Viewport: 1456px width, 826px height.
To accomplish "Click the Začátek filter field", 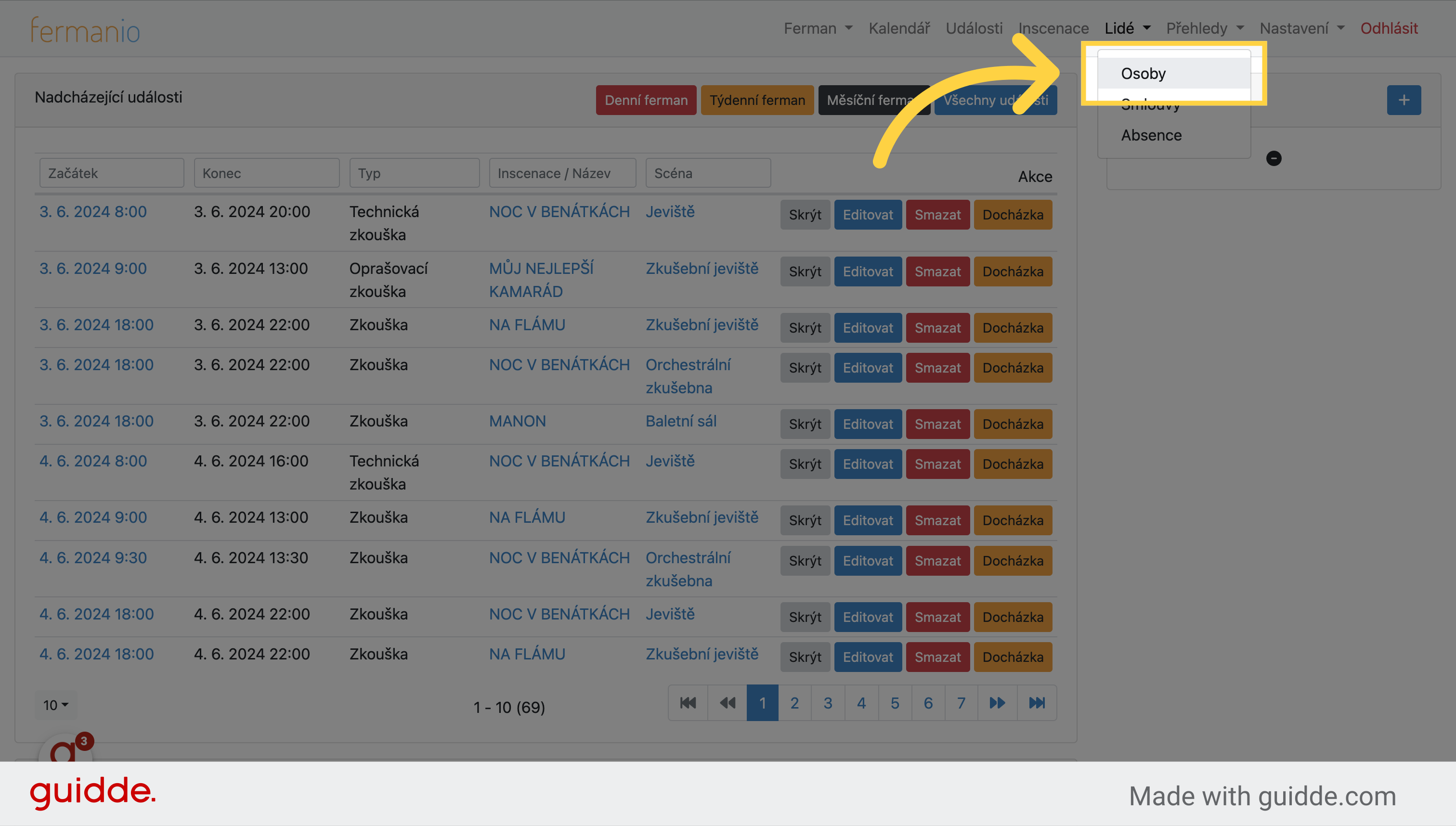I will pyautogui.click(x=112, y=173).
